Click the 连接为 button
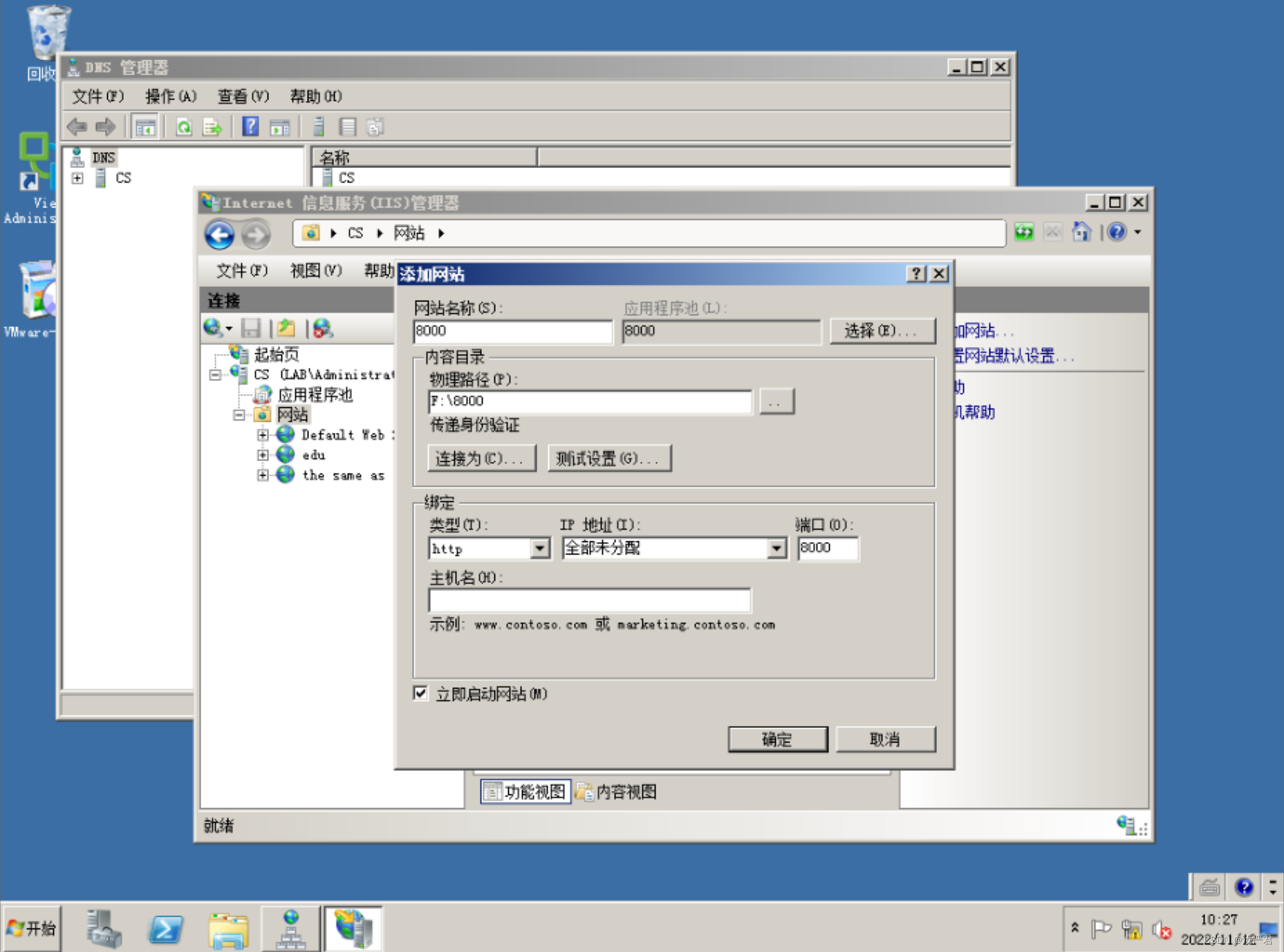This screenshot has height=952, width=1284. [x=481, y=458]
